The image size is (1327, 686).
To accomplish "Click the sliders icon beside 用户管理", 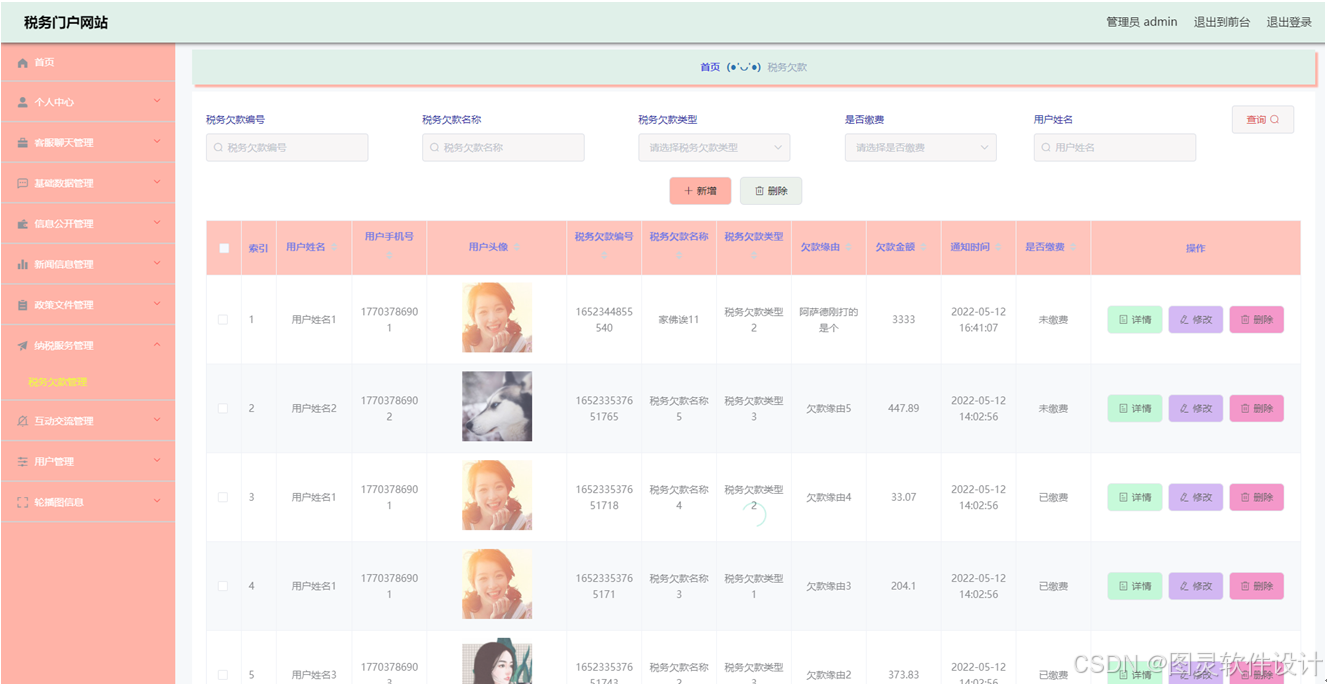I will tap(23, 462).
